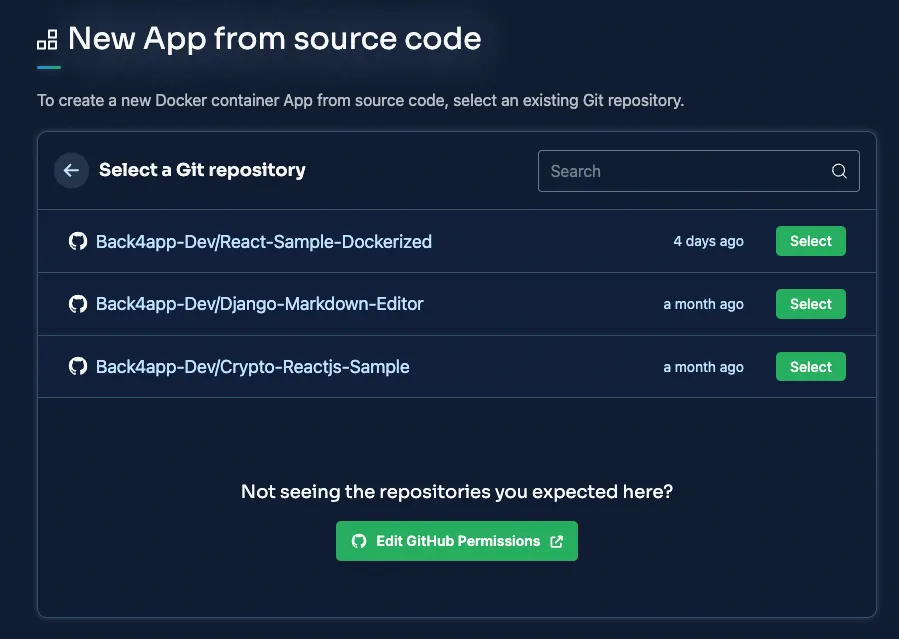Click 'a month ago' on the Django-Markdown-Editor row
Image resolution: width=899 pixels, height=639 pixels.
click(x=703, y=304)
